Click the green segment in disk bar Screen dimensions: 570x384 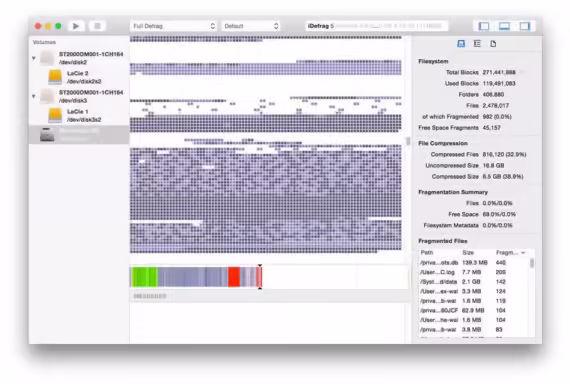144,277
